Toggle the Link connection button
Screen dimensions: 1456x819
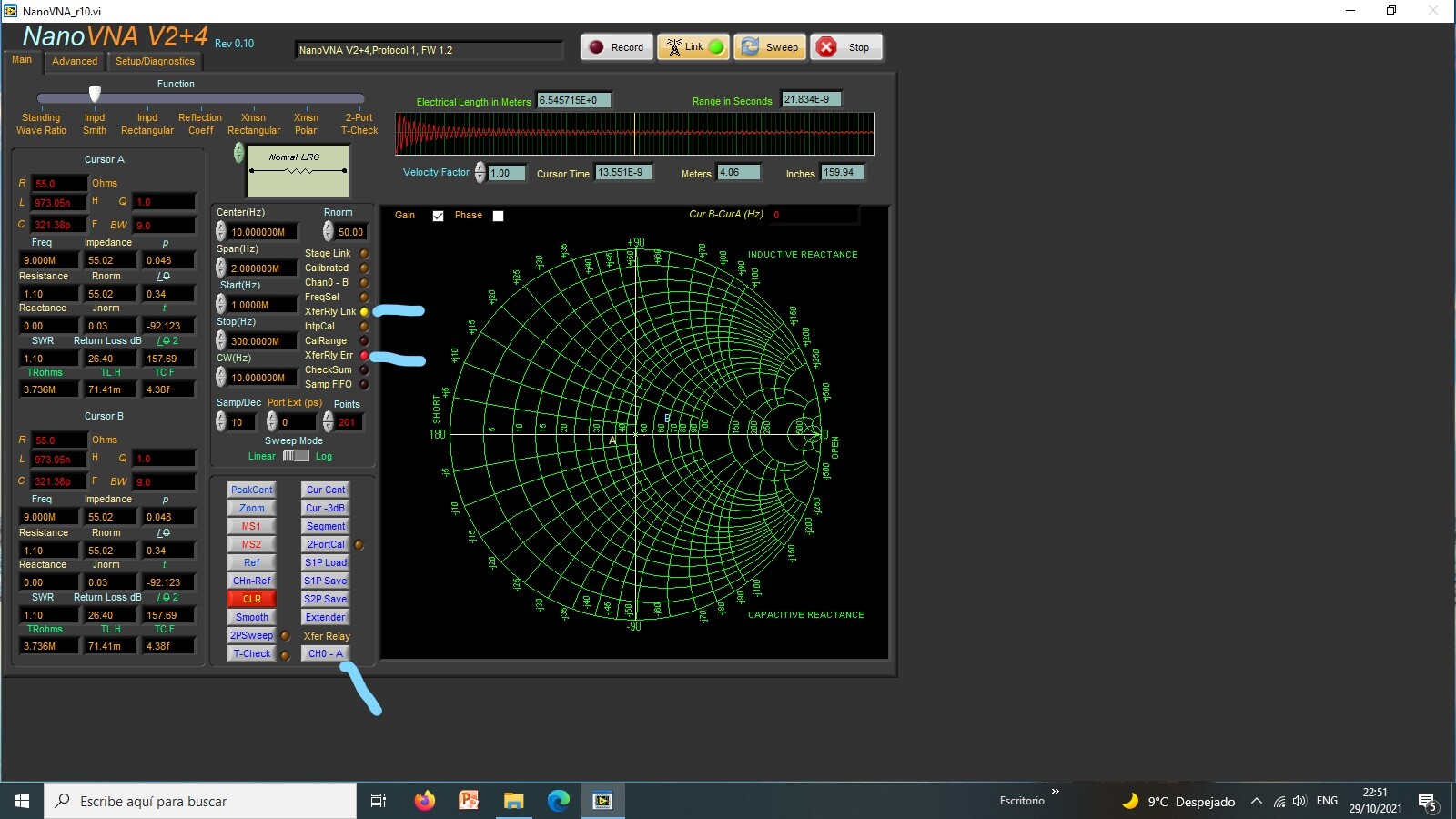coord(693,47)
